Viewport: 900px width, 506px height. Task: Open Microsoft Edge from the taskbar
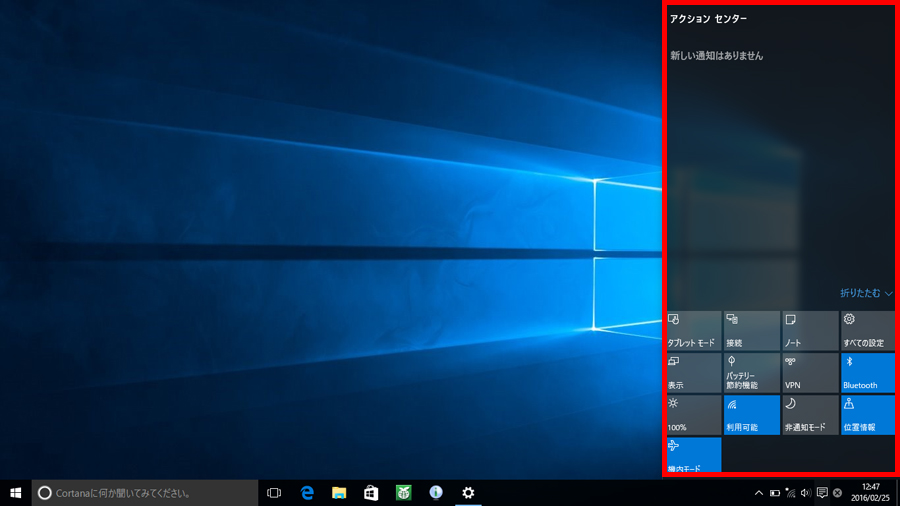tap(307, 493)
